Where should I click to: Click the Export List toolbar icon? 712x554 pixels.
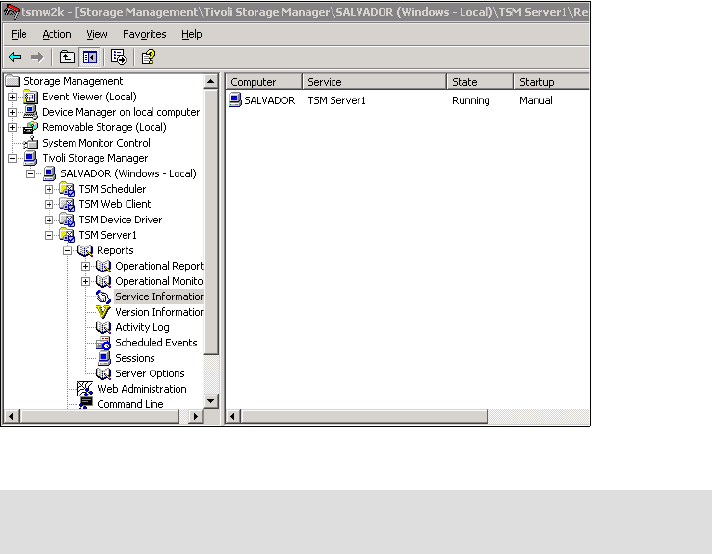click(x=119, y=57)
